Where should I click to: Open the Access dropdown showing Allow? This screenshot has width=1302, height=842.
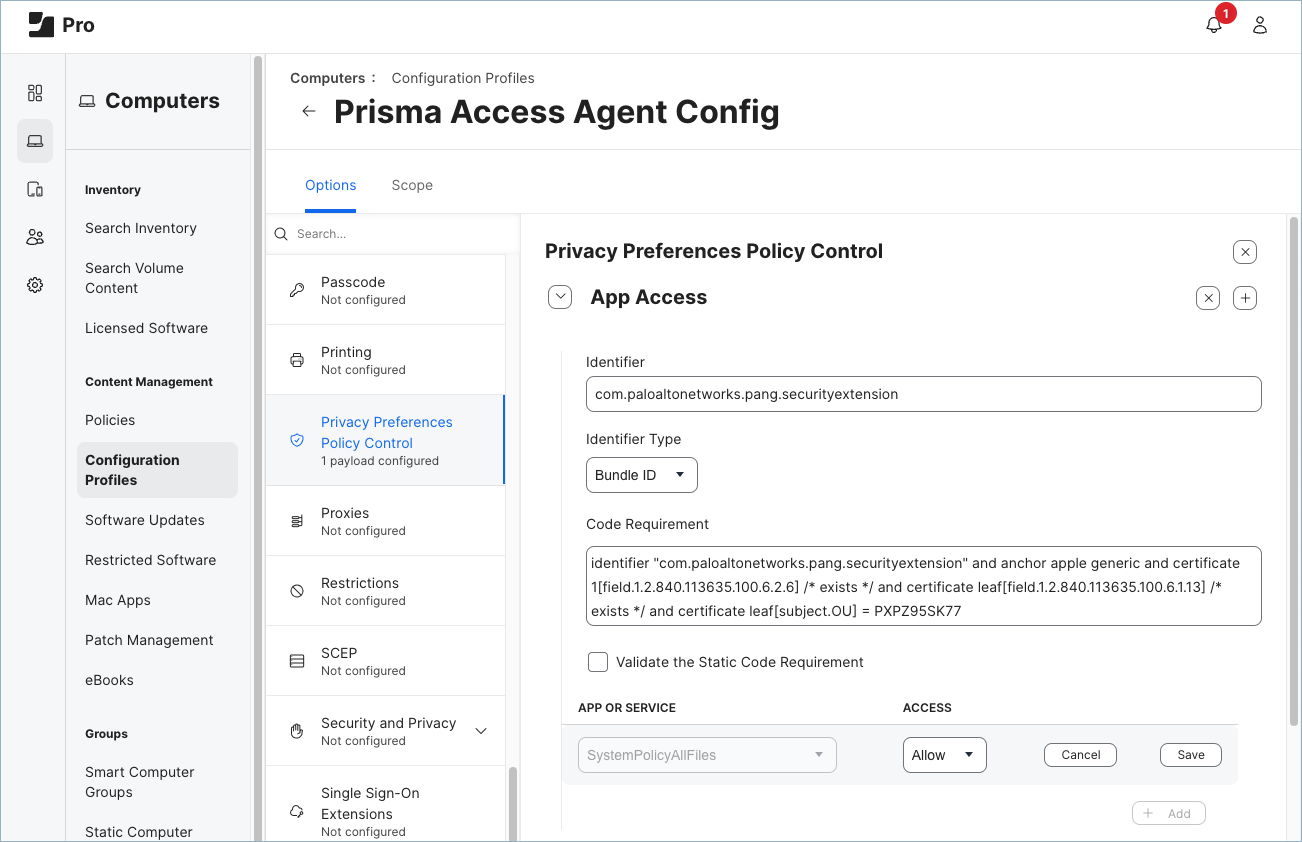coord(944,754)
